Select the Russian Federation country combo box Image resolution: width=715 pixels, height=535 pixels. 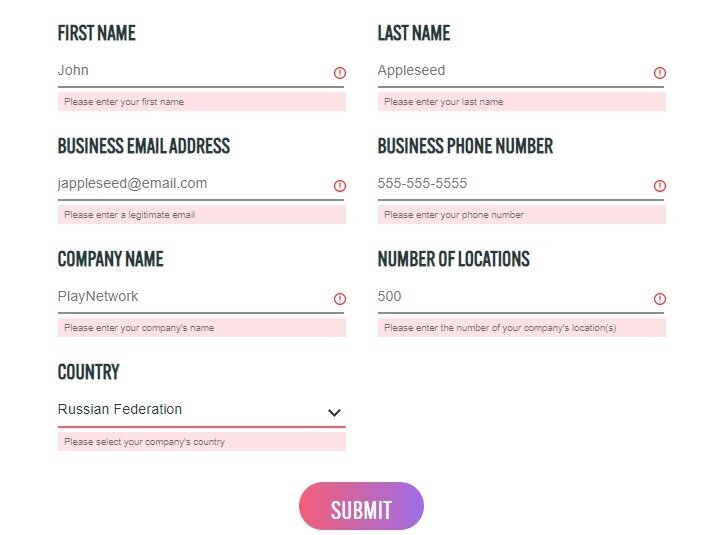pos(202,410)
